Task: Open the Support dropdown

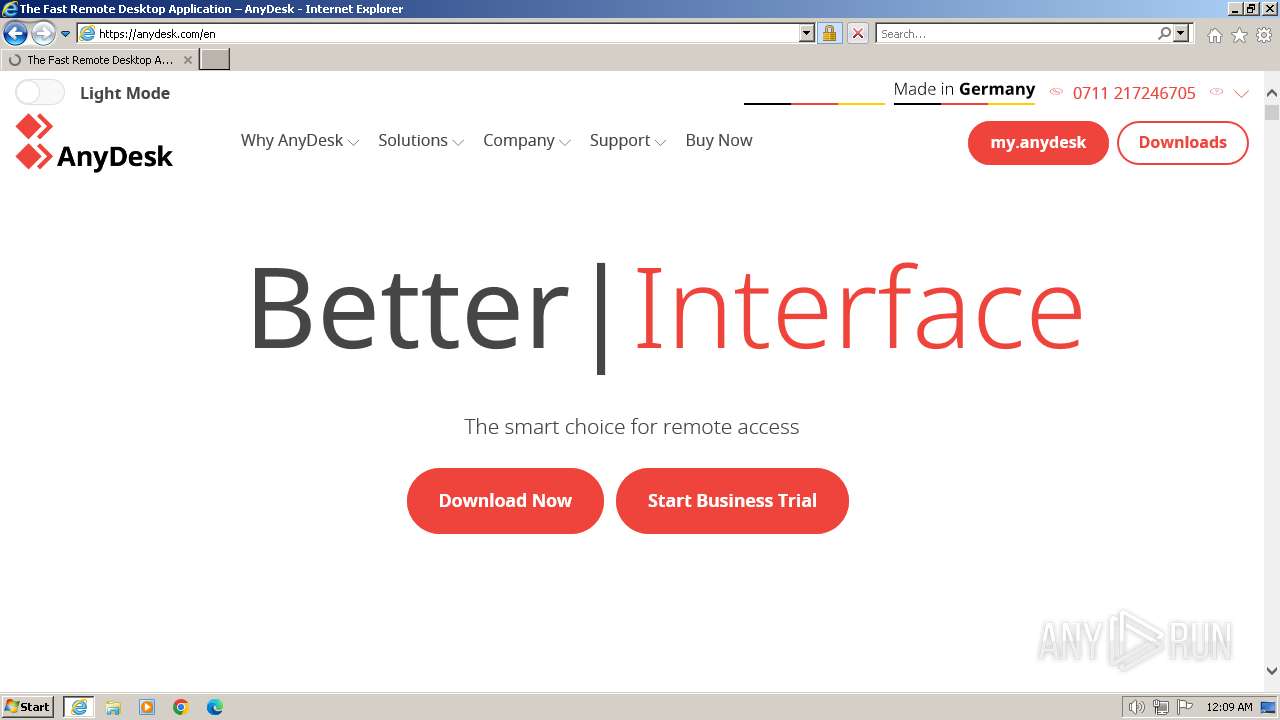Action: click(628, 141)
